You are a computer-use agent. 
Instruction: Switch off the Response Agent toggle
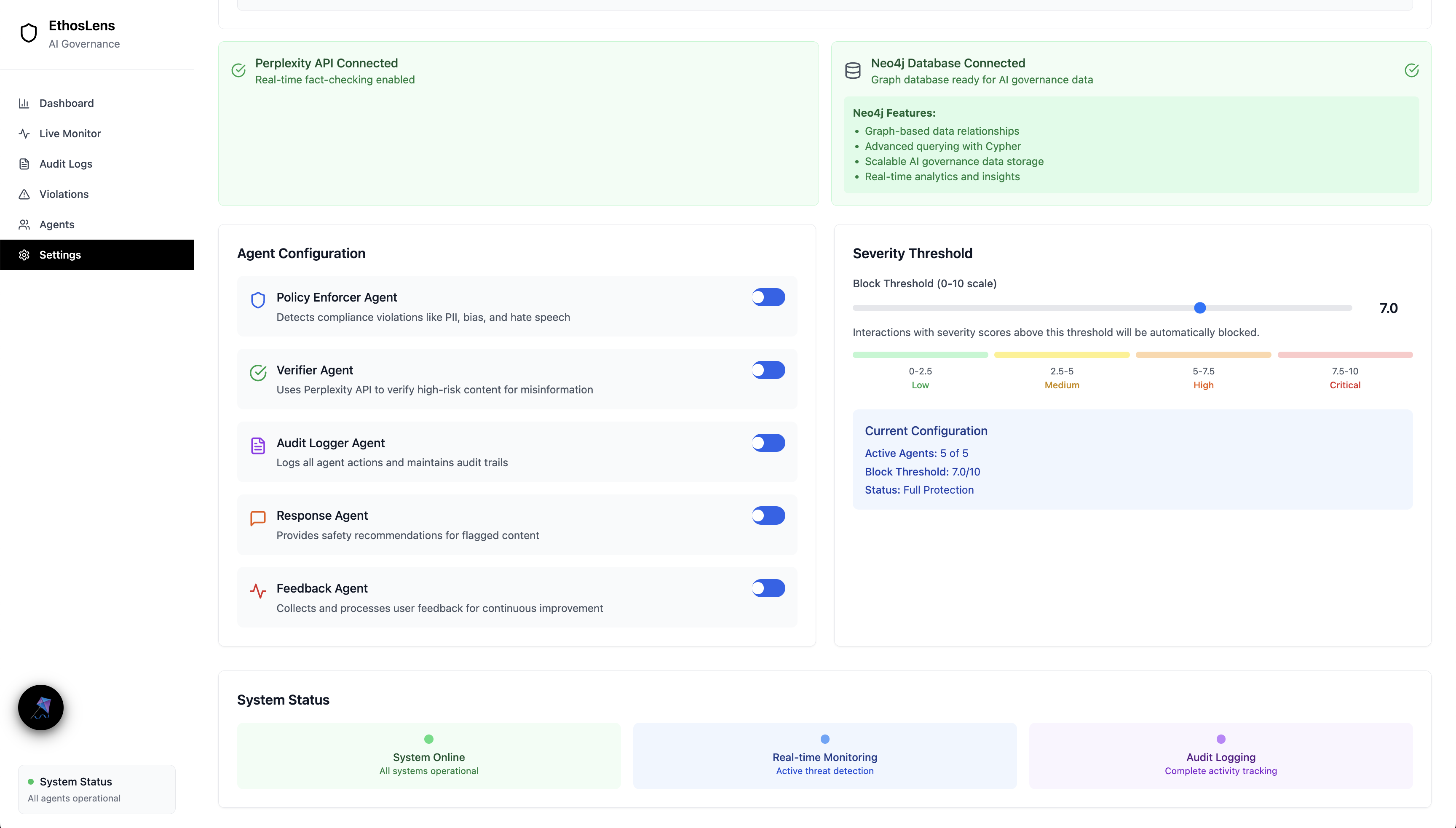[768, 515]
